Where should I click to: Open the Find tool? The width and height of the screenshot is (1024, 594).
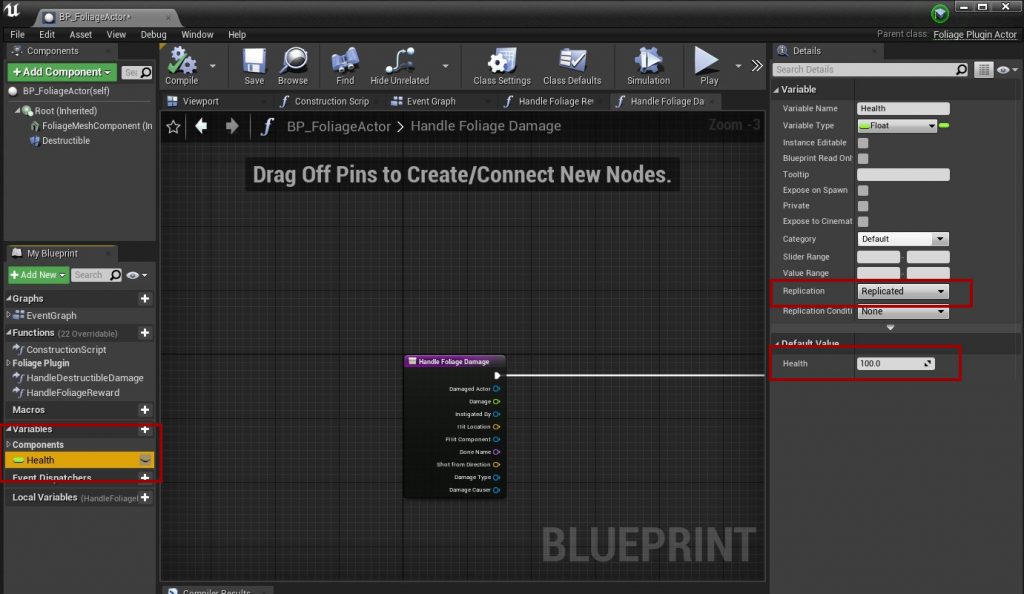click(x=345, y=66)
